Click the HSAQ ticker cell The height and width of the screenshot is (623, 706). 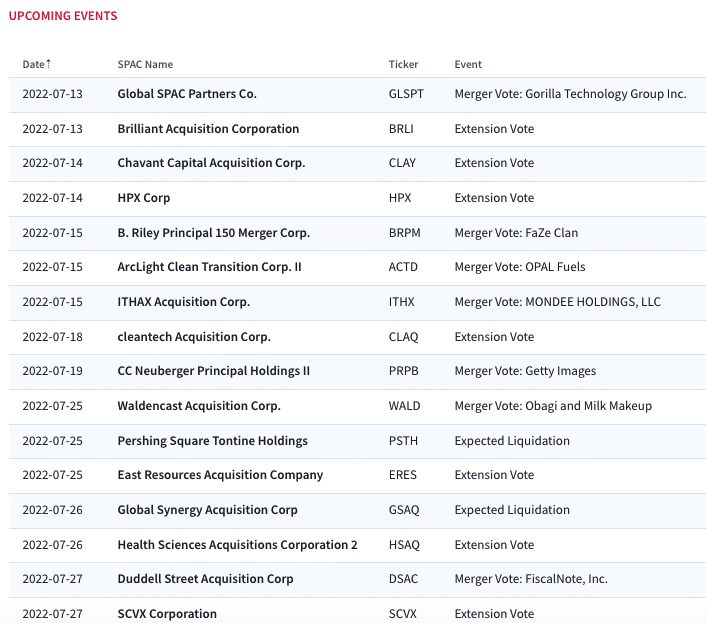(404, 545)
